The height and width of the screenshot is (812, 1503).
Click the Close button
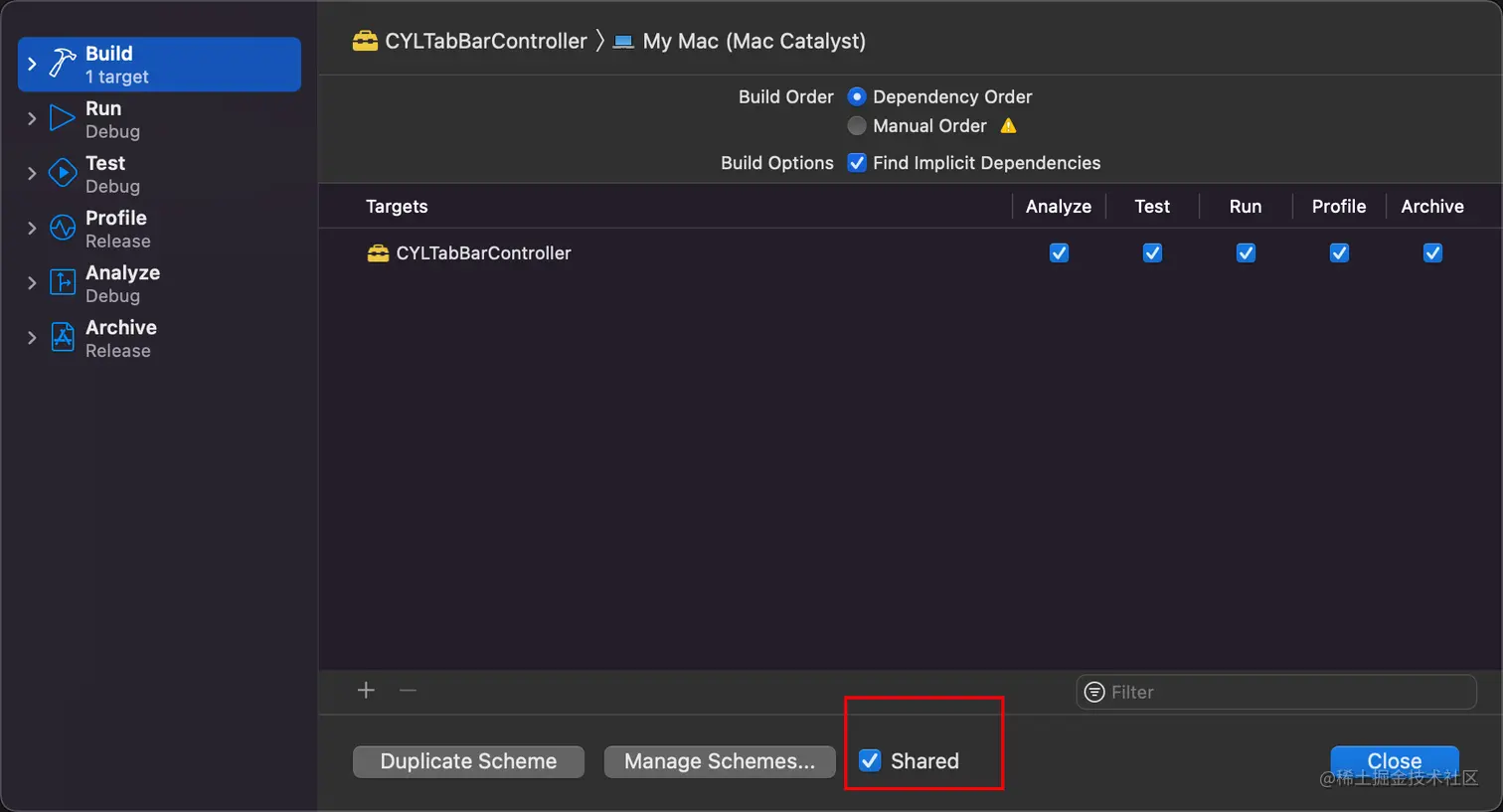(1395, 761)
